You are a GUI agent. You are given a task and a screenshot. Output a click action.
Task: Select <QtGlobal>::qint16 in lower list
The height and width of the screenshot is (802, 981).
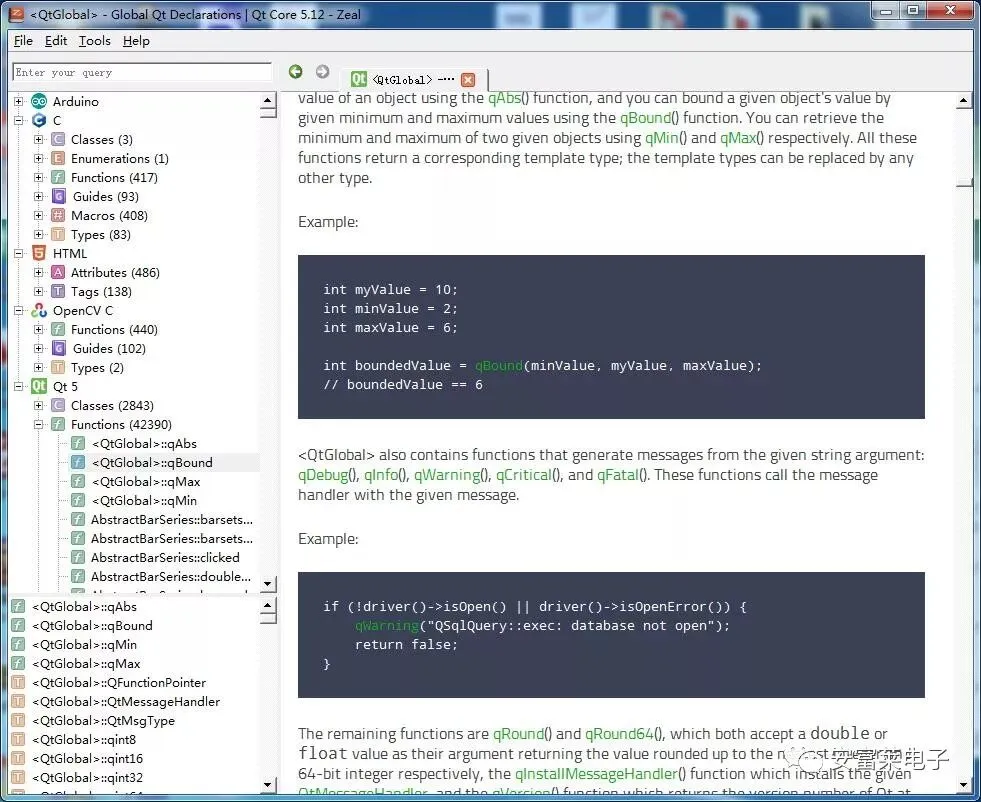tap(87, 758)
